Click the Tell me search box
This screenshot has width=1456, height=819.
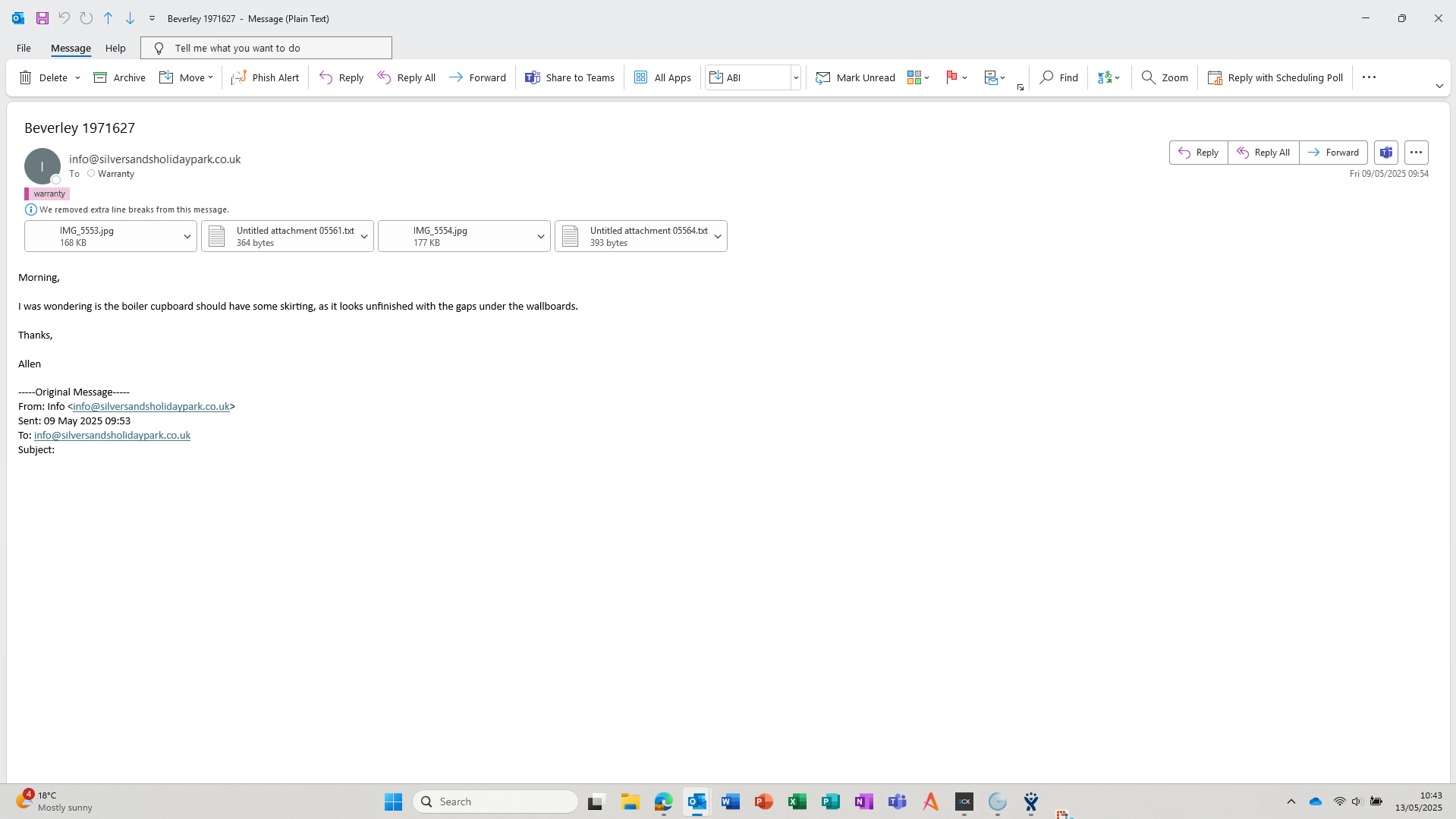click(x=266, y=48)
